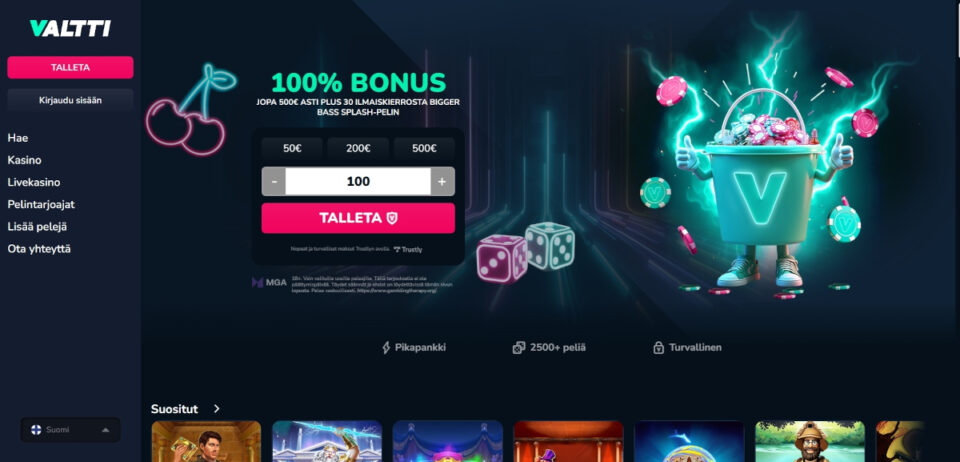Image resolution: width=960 pixels, height=462 pixels.
Task: Click the MGA license logo
Action: pos(269,283)
